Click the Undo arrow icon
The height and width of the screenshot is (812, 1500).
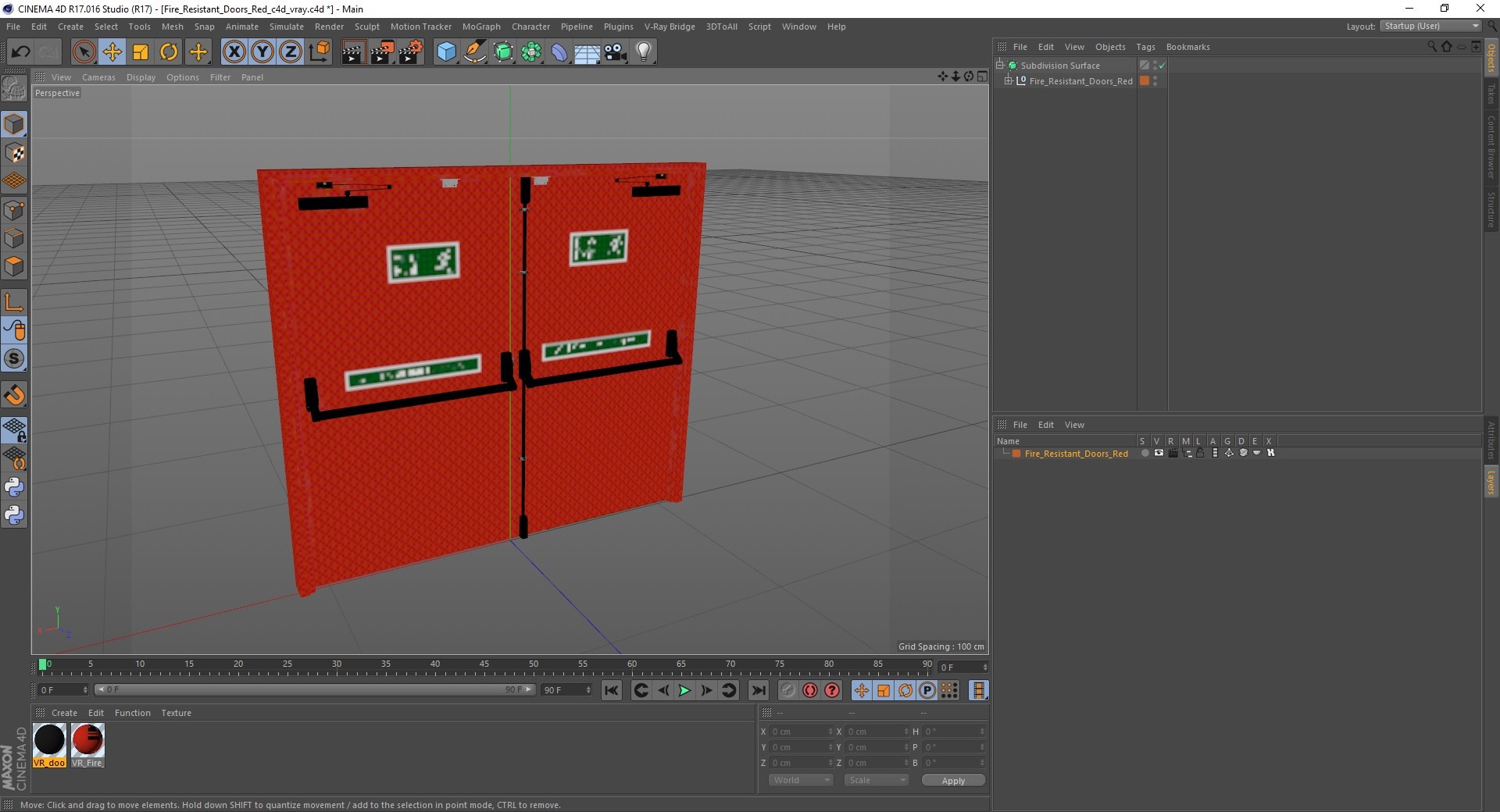(20, 52)
